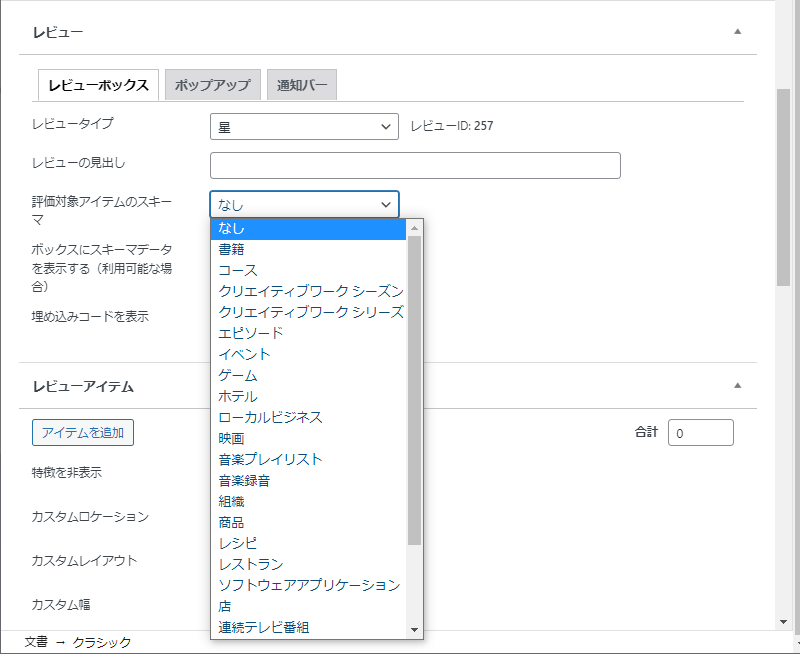Click the 特徴を非表示 label
800x654 pixels.
67,472
